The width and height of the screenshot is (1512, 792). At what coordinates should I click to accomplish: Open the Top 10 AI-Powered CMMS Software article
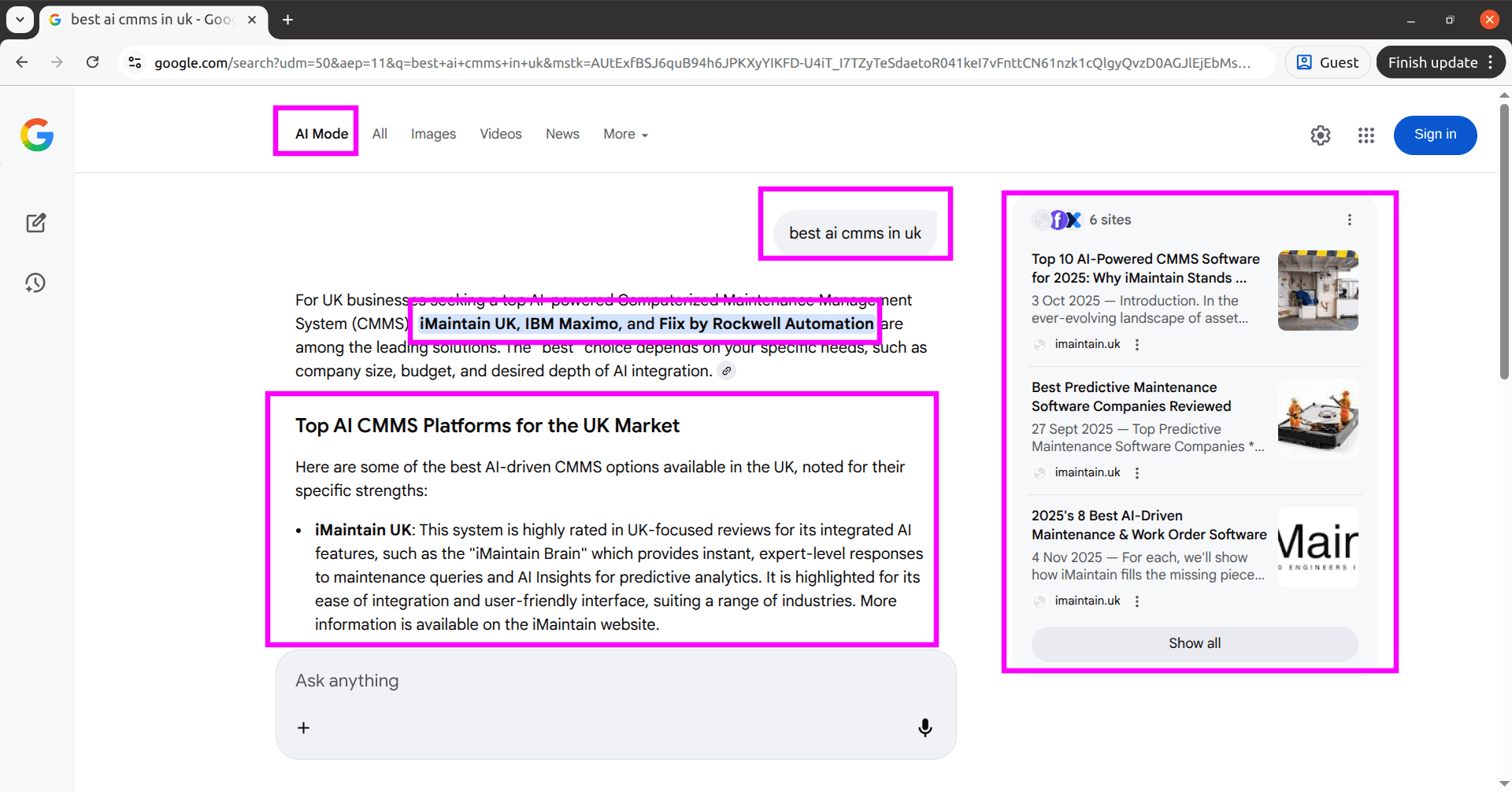click(x=1144, y=268)
